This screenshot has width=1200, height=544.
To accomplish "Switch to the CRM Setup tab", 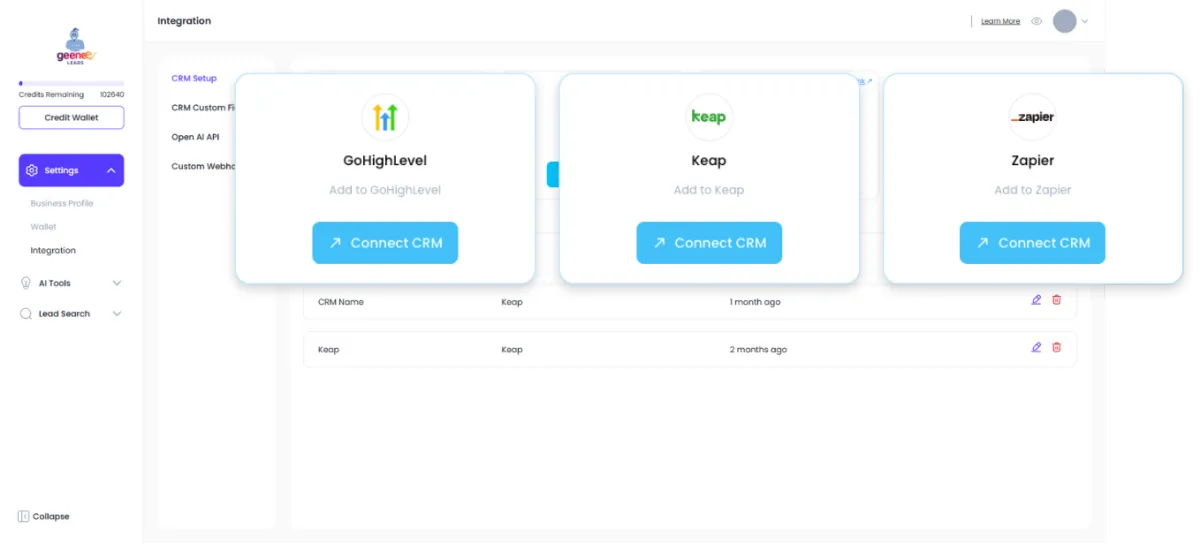I will (x=194, y=78).
